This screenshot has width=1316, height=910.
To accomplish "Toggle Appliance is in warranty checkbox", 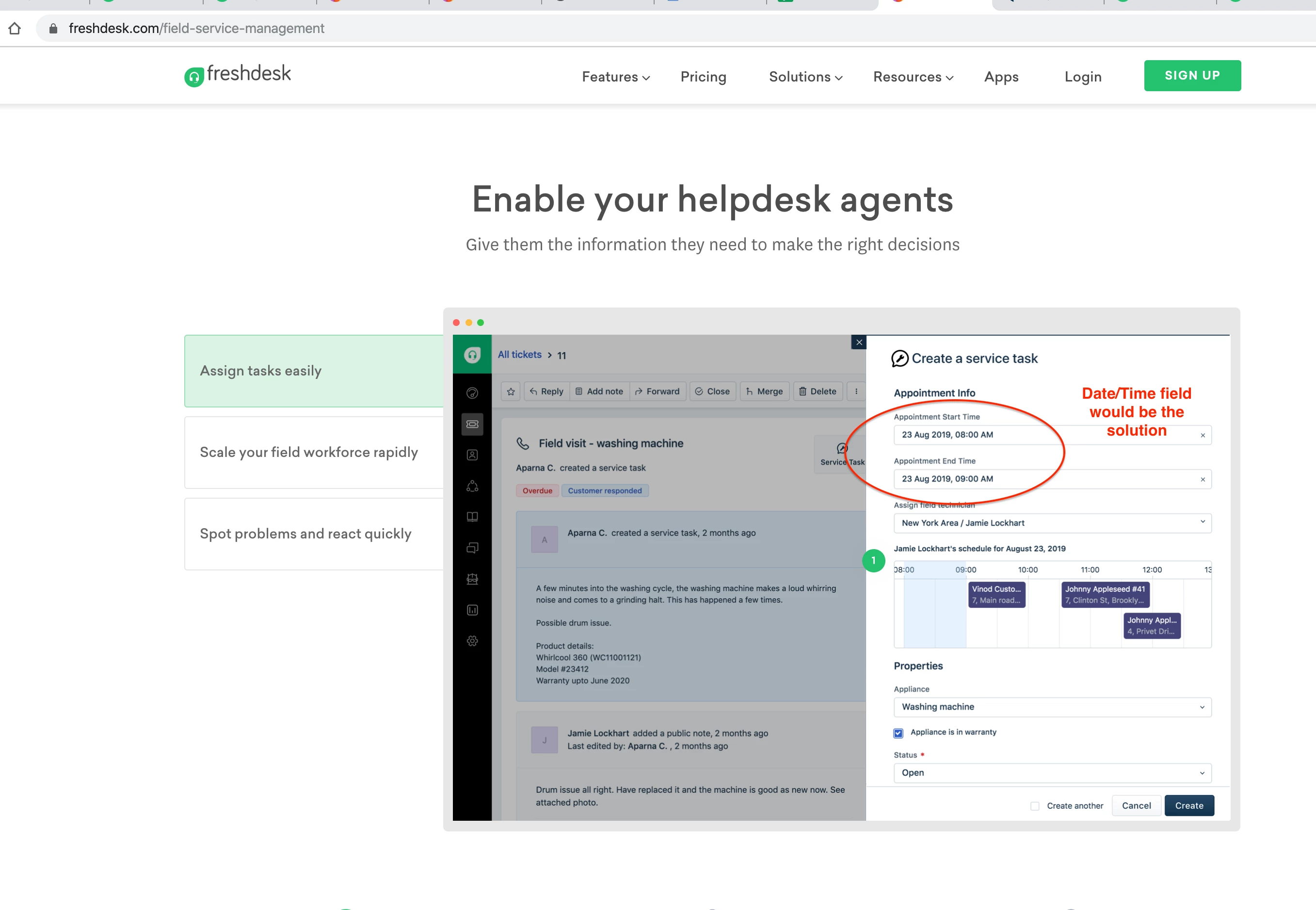I will point(898,732).
